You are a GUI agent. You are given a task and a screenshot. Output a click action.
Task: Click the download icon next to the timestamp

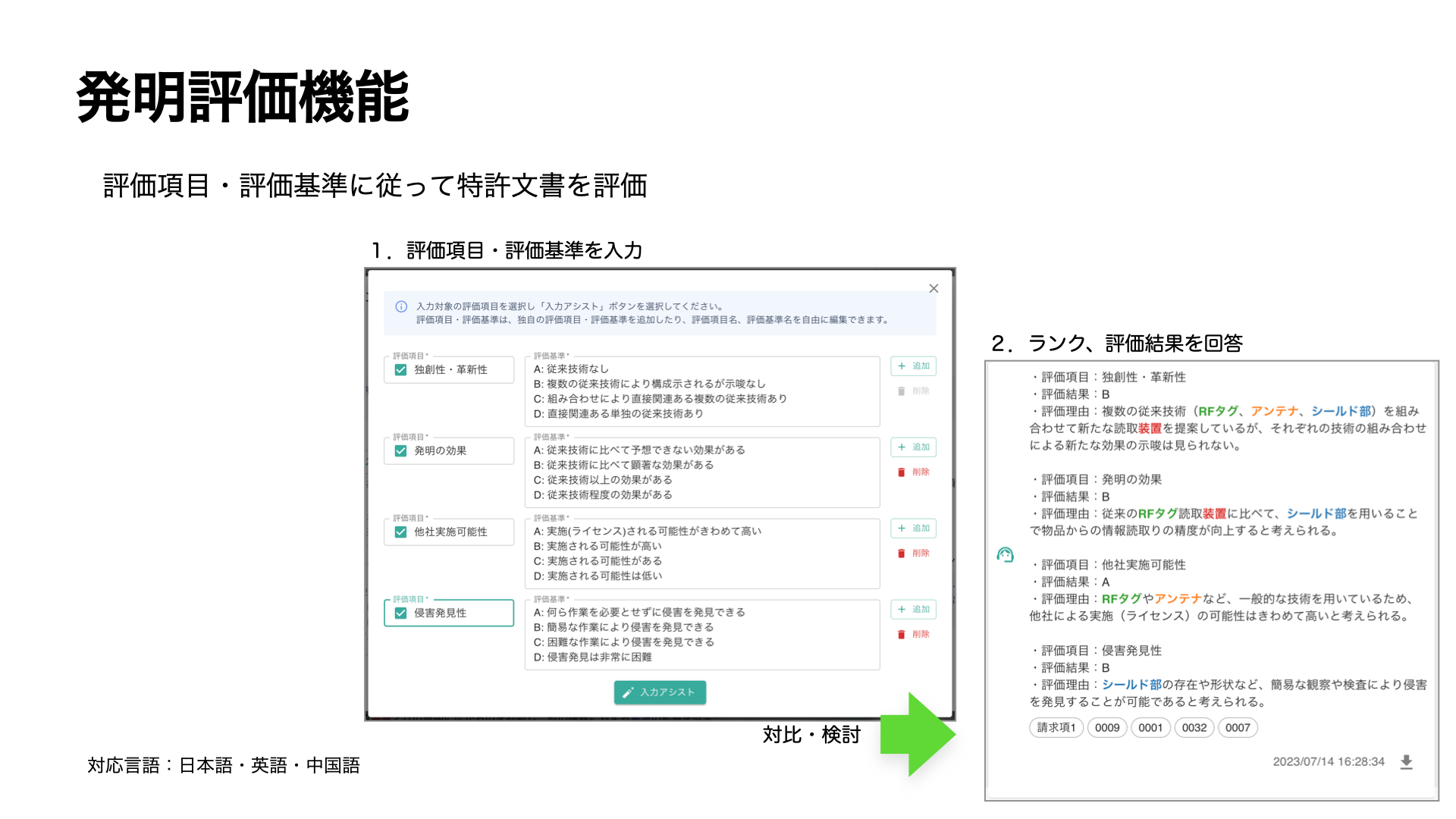[1407, 761]
